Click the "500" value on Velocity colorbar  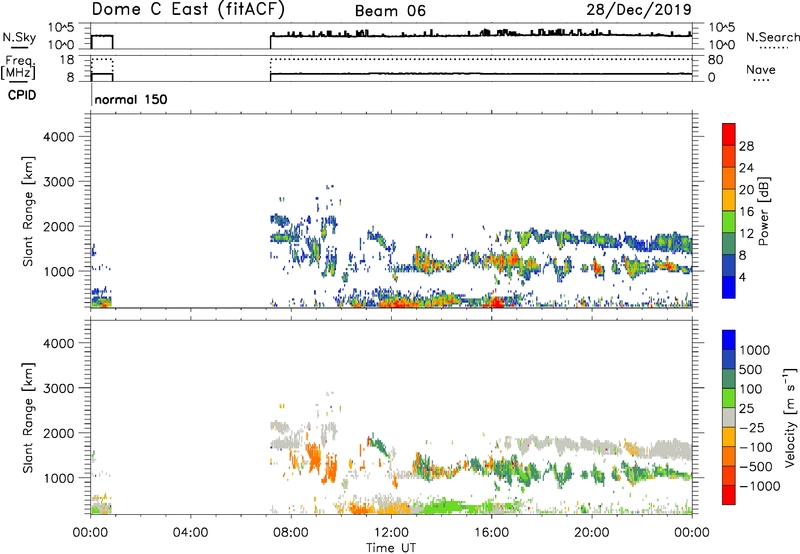pyautogui.click(x=751, y=370)
